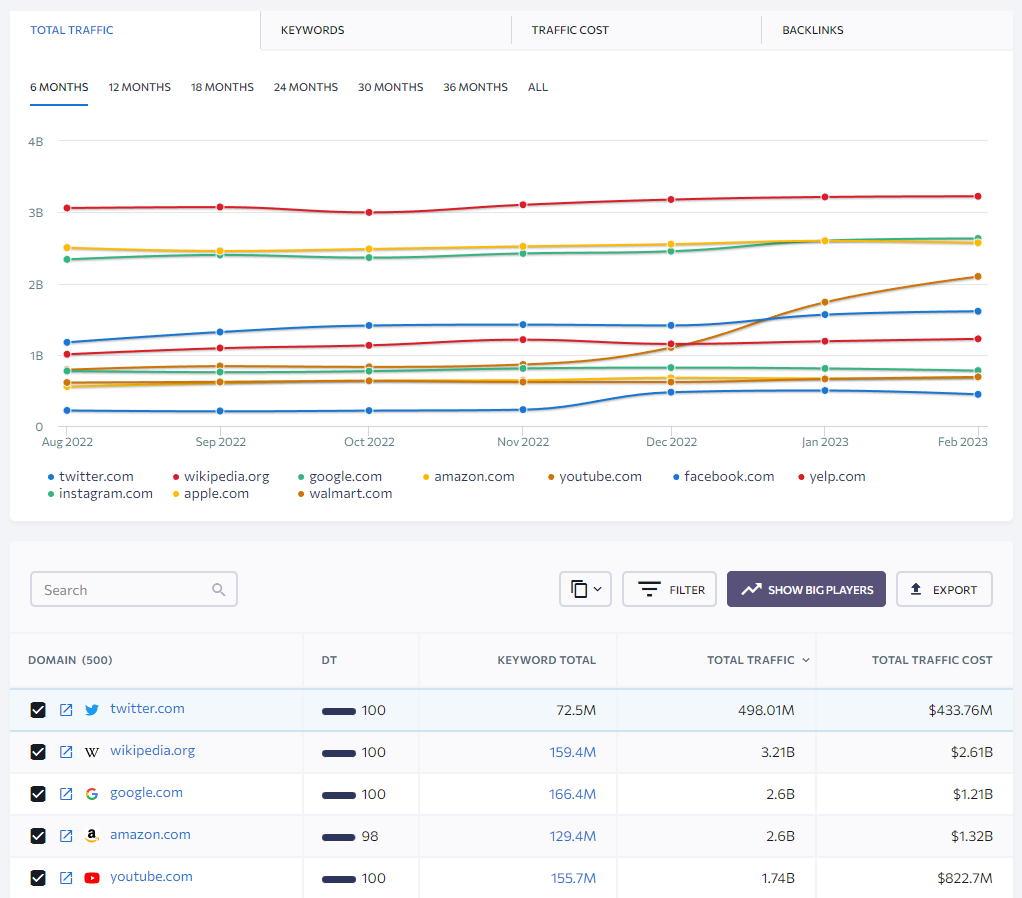Toggle google.com legend entry
The height and width of the screenshot is (898, 1022).
click(340, 476)
